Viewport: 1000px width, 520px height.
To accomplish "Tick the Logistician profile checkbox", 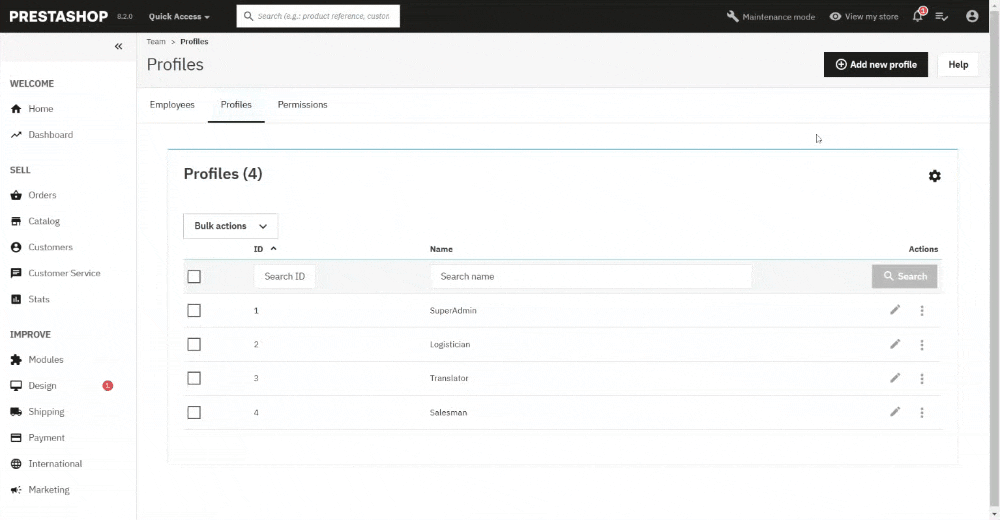I will [x=194, y=345].
